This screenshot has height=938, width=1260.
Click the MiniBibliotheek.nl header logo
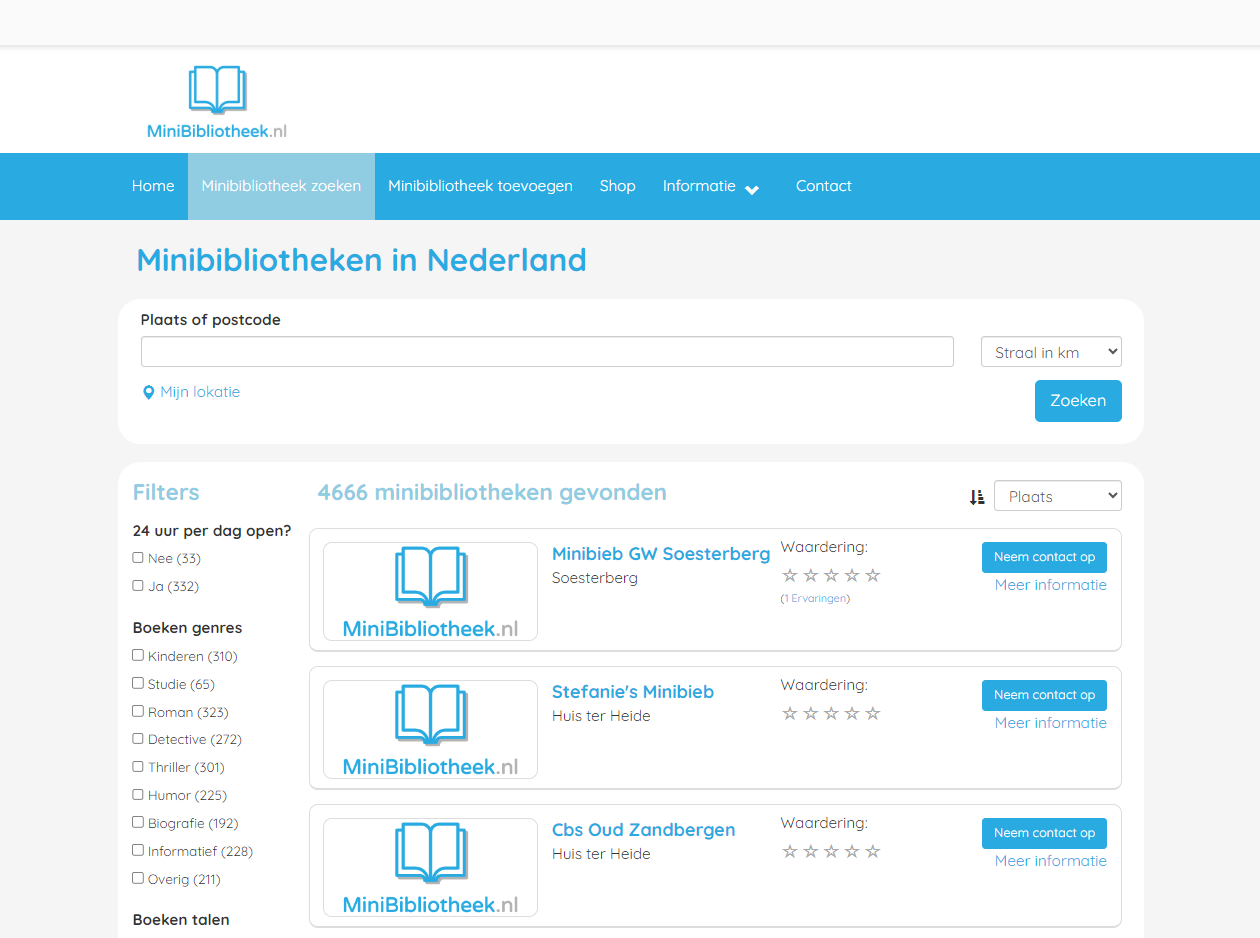click(217, 102)
